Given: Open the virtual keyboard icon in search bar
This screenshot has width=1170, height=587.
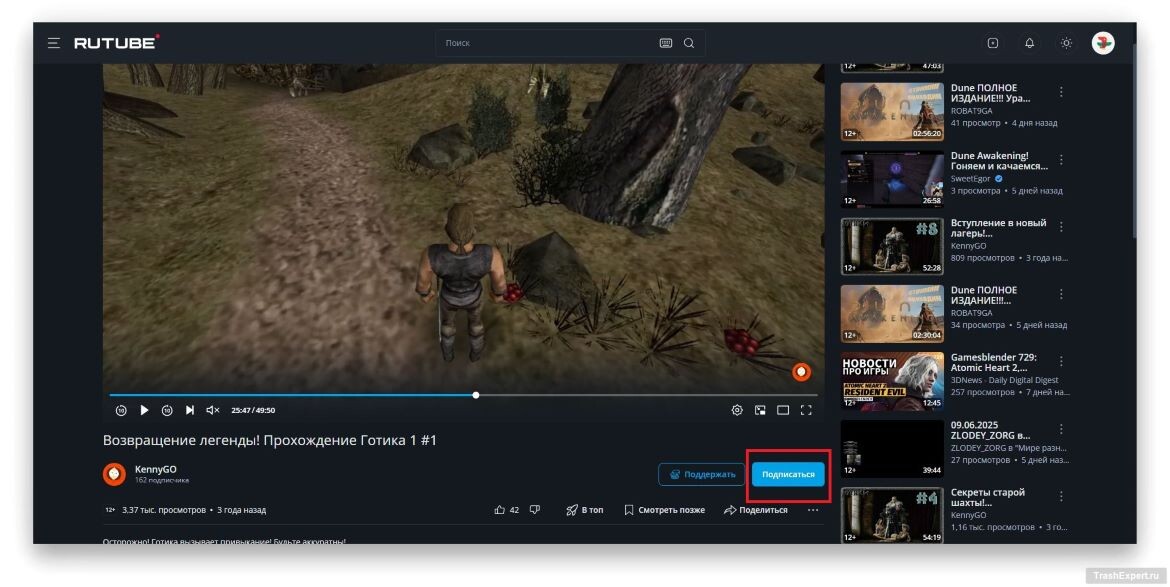Looking at the screenshot, I should pos(666,43).
